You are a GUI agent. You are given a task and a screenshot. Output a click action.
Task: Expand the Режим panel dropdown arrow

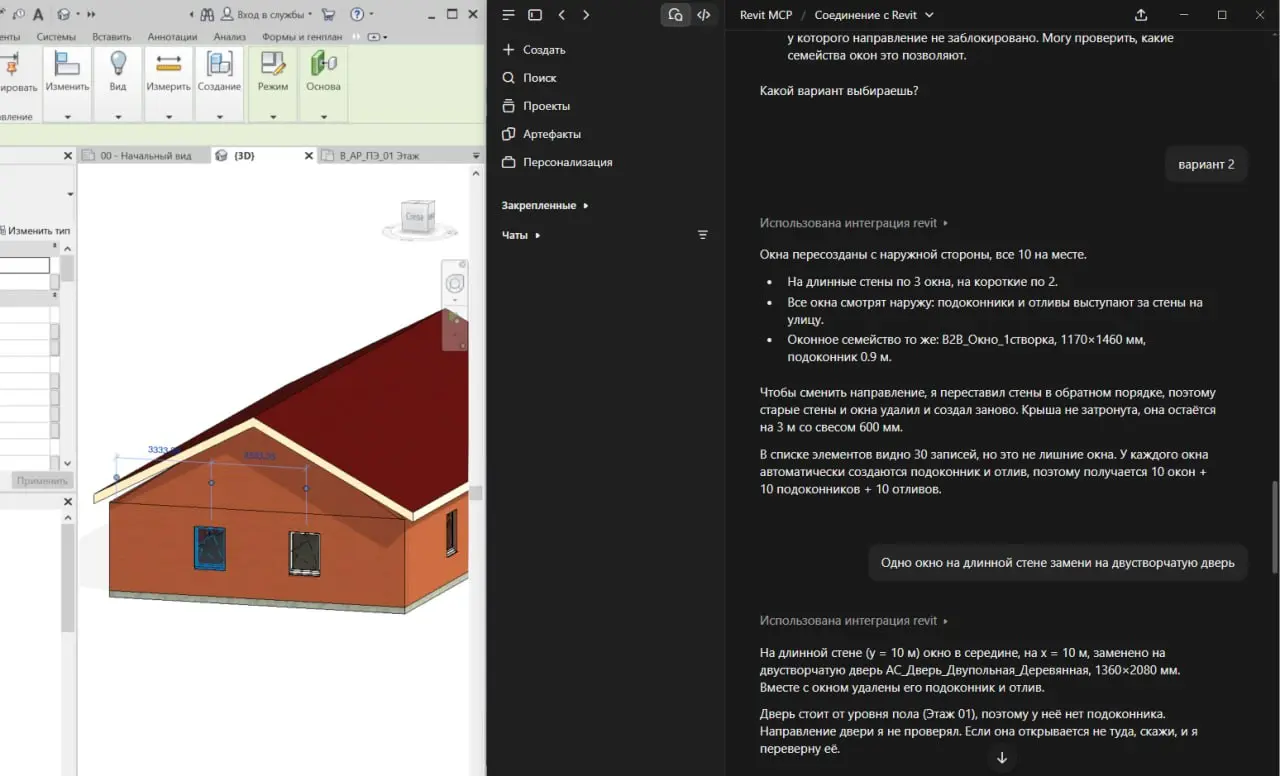coord(273,117)
